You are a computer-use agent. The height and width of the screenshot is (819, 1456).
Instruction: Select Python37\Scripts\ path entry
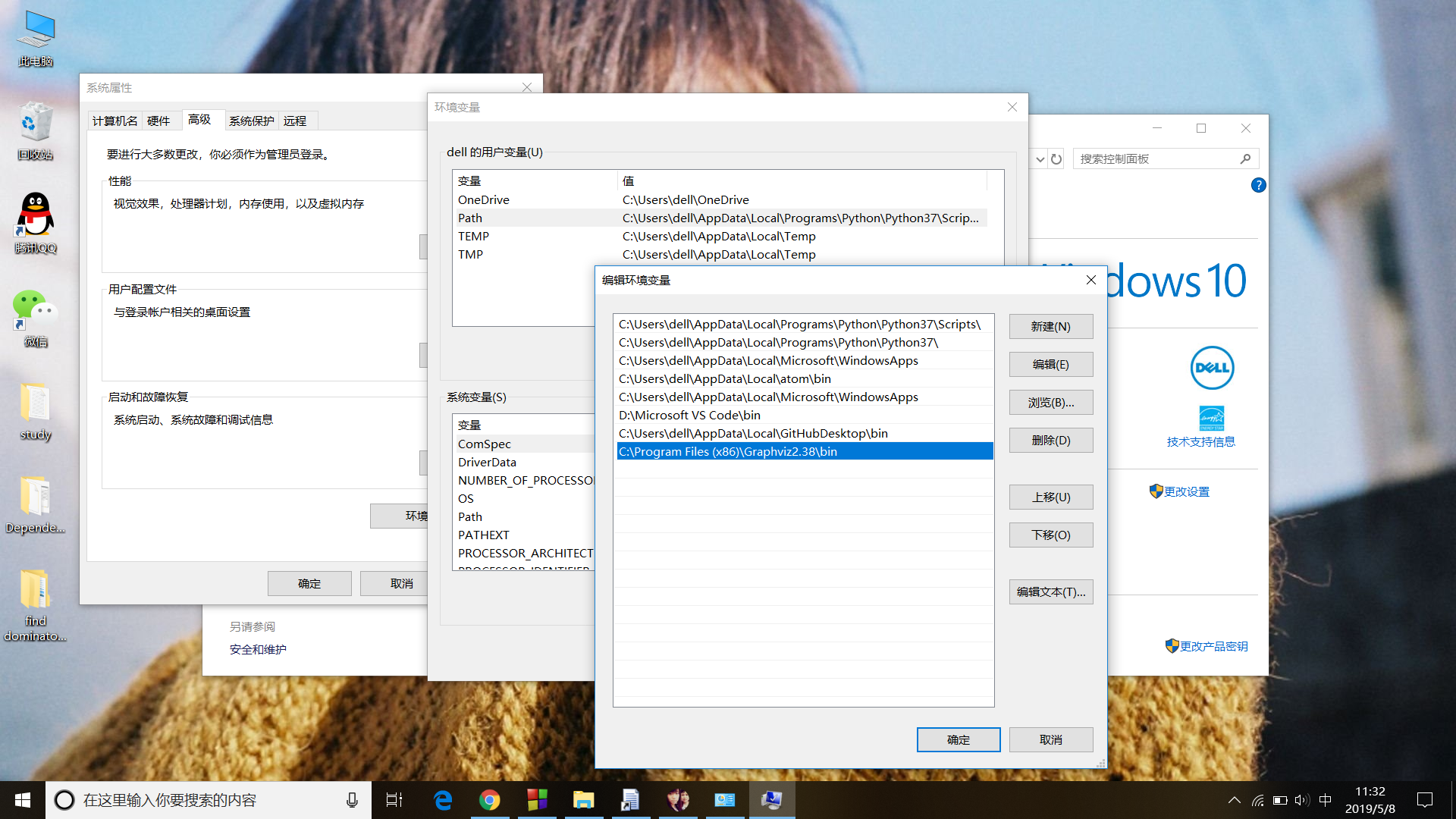click(x=804, y=324)
